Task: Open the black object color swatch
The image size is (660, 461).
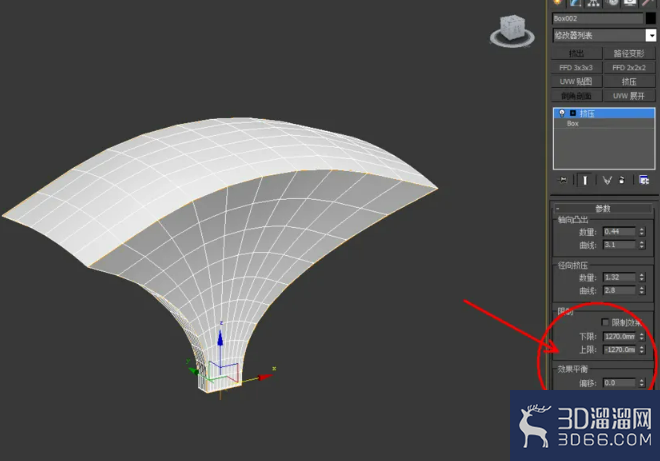Action: (x=651, y=19)
